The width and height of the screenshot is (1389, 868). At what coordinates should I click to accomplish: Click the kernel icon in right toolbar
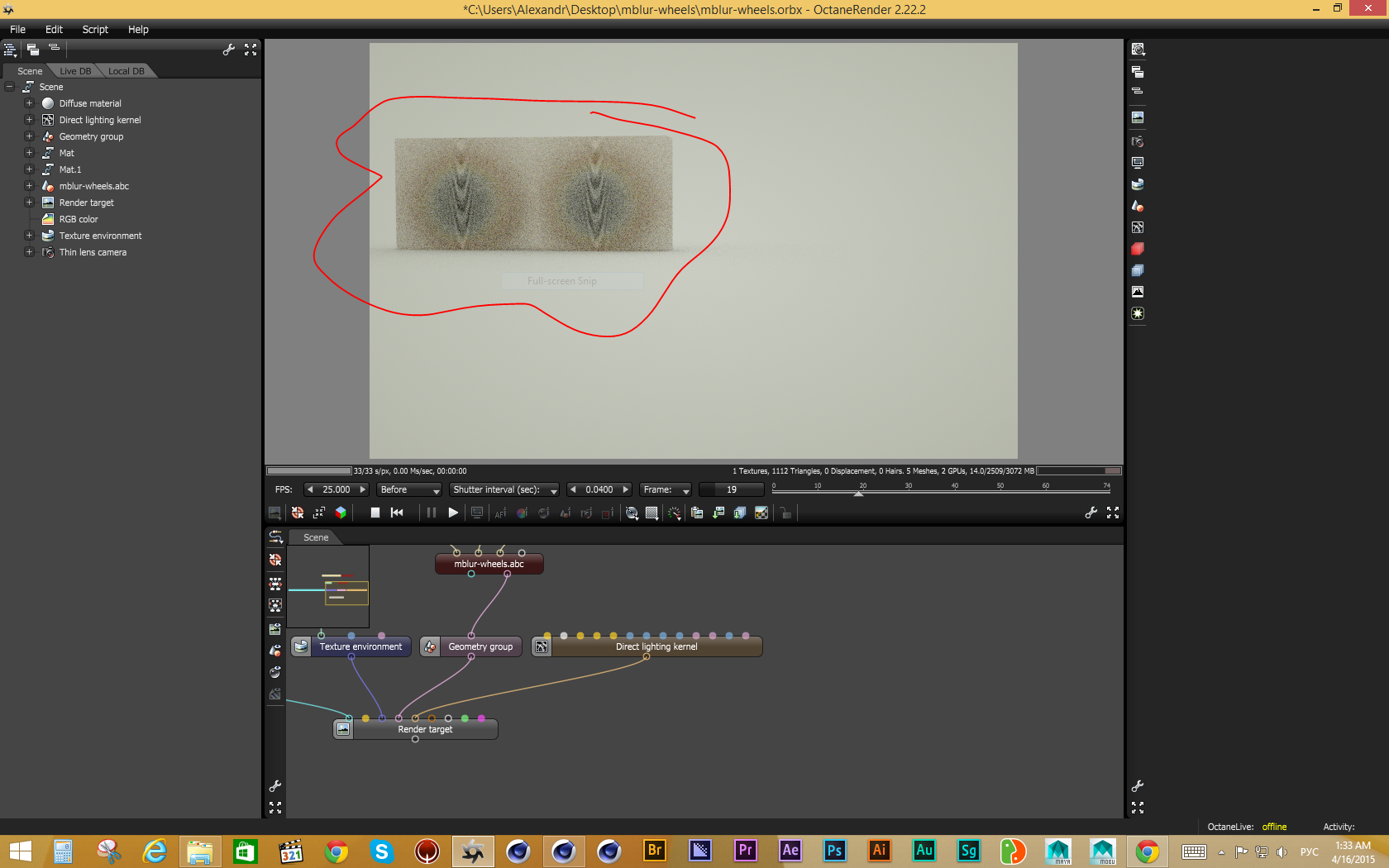1138,227
